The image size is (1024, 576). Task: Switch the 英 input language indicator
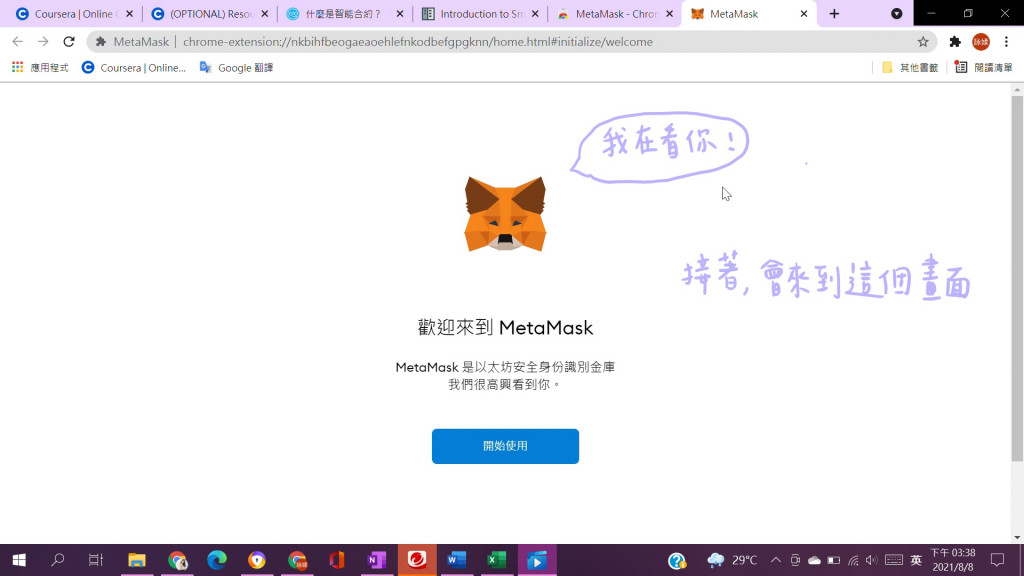(916, 560)
